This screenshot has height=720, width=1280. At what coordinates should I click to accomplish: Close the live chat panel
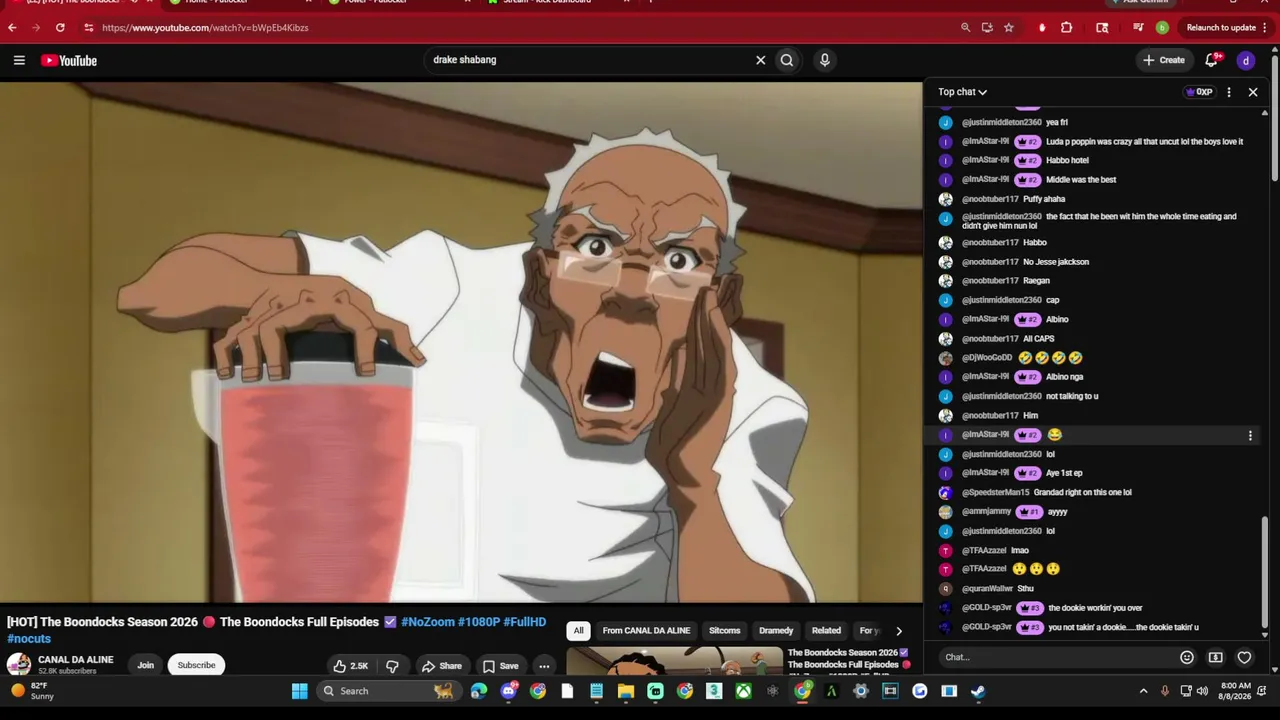pyautogui.click(x=1253, y=92)
